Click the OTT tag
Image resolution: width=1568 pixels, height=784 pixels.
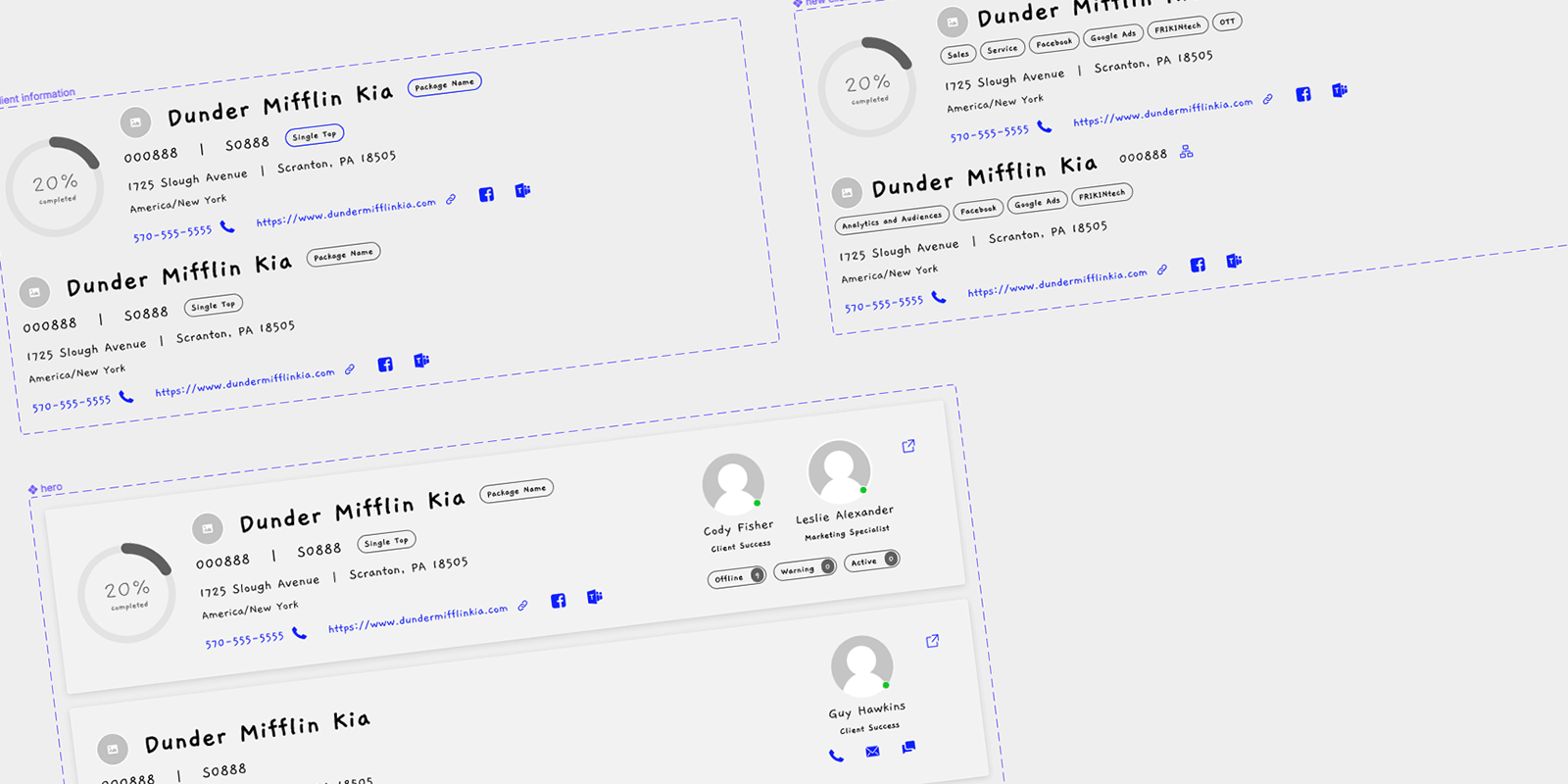tap(1227, 22)
